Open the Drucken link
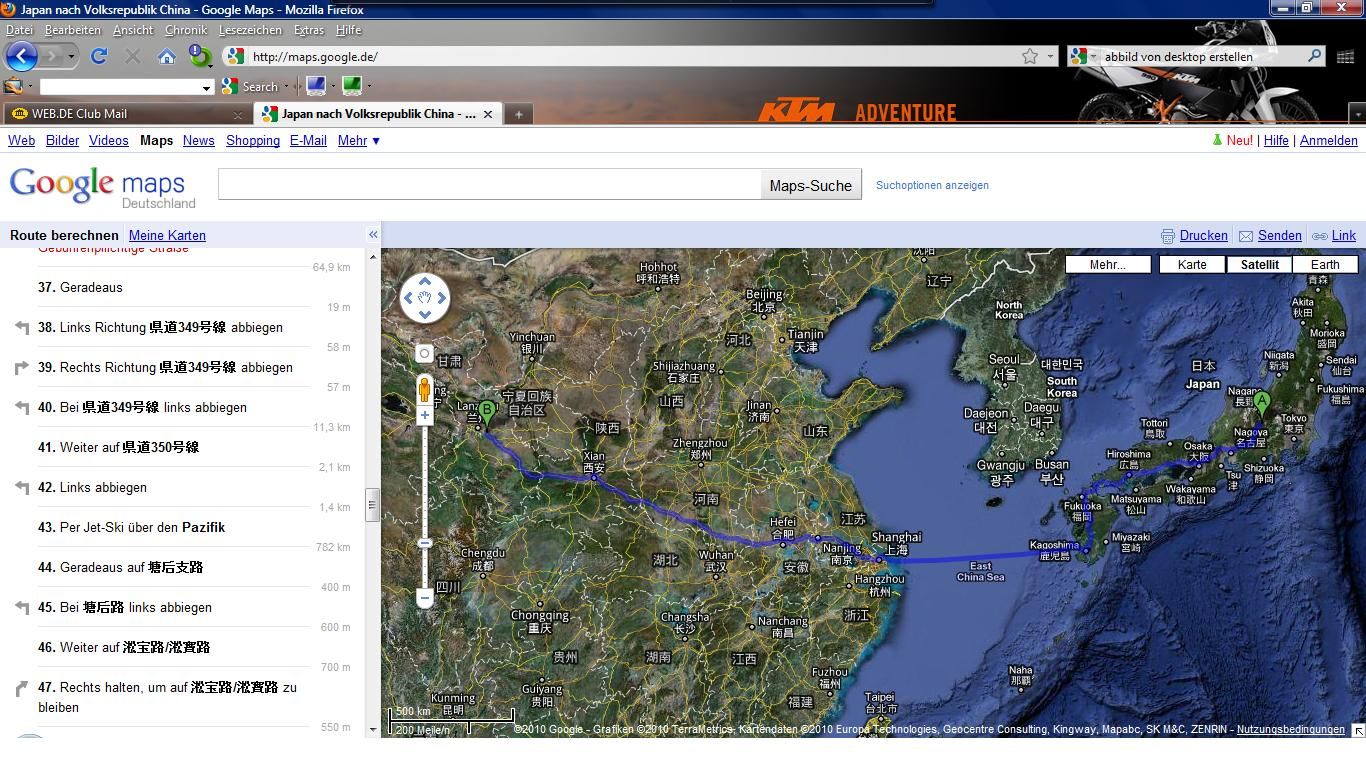The width and height of the screenshot is (1366, 768). click(x=1203, y=235)
